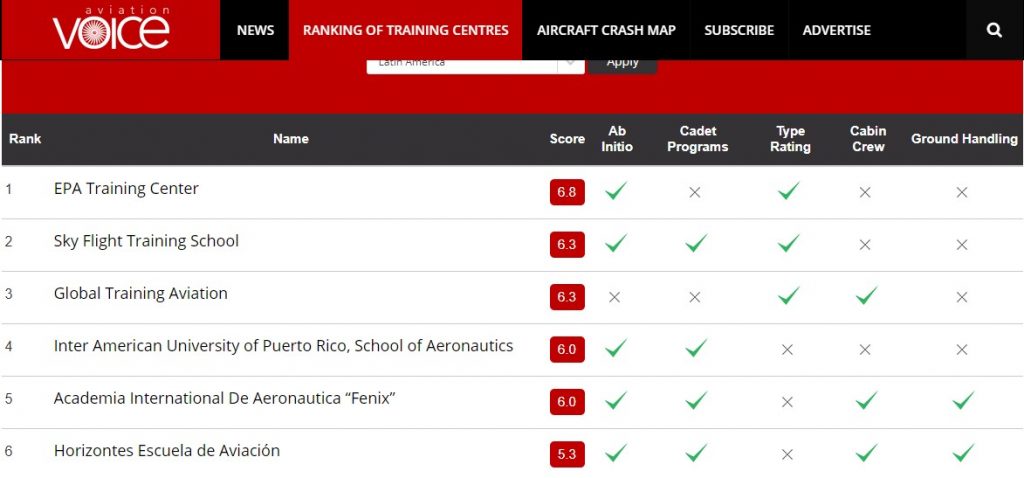Open EPA Training Center link
The image size is (1024, 478).
tap(126, 188)
